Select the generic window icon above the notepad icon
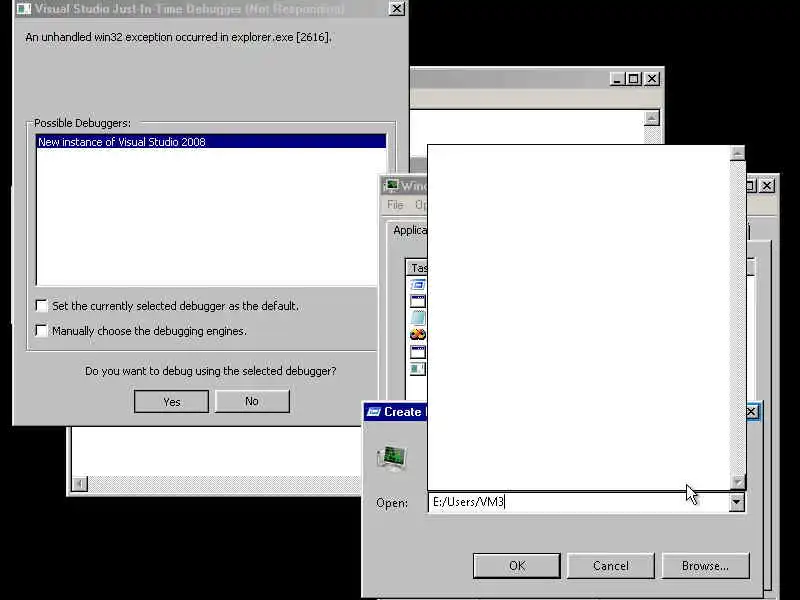Viewport: 800px width, 600px height. click(417, 301)
